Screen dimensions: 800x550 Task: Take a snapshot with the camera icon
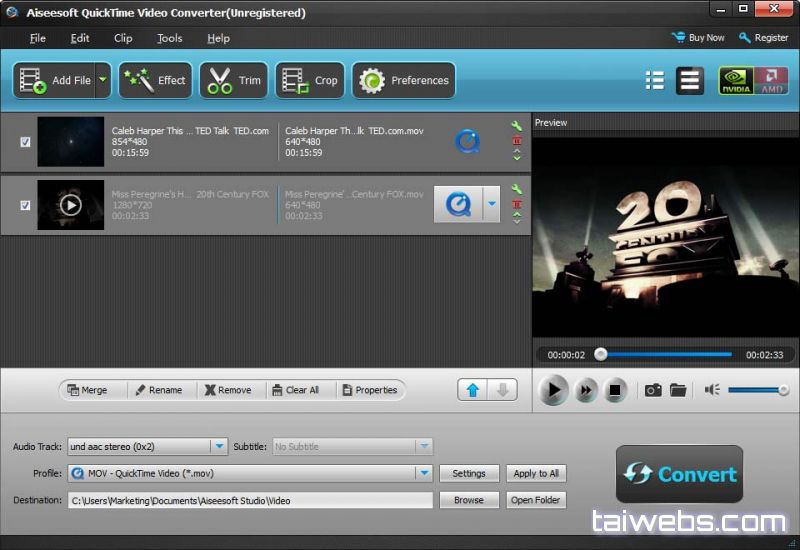tap(653, 390)
